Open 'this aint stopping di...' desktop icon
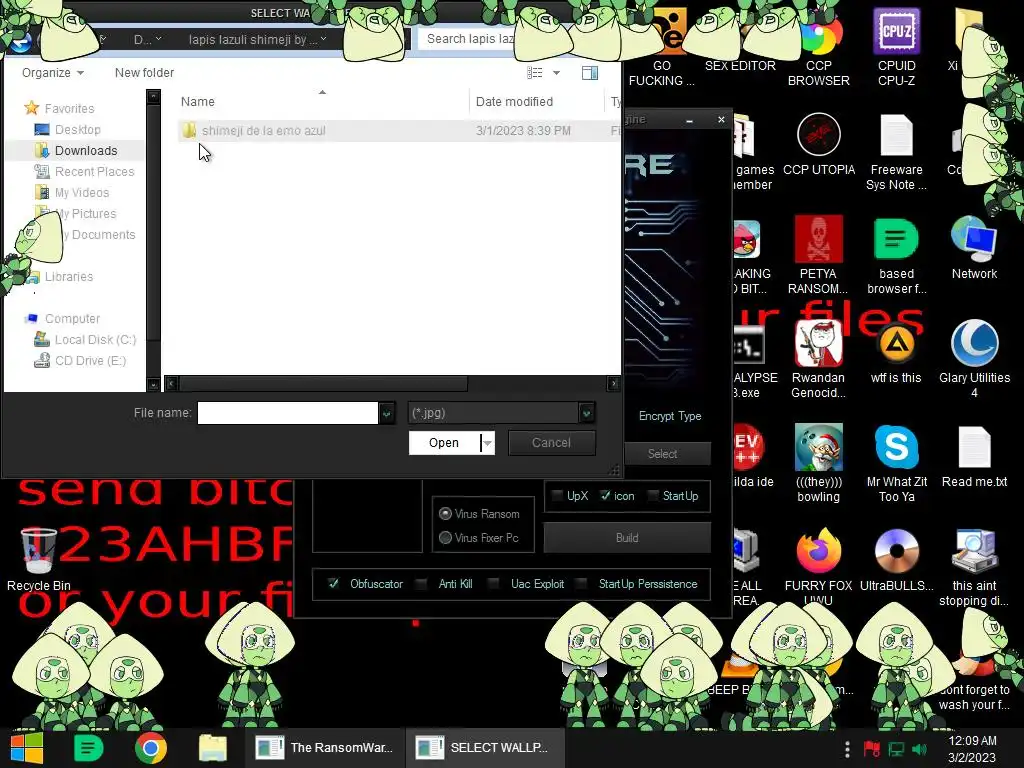 (974, 567)
